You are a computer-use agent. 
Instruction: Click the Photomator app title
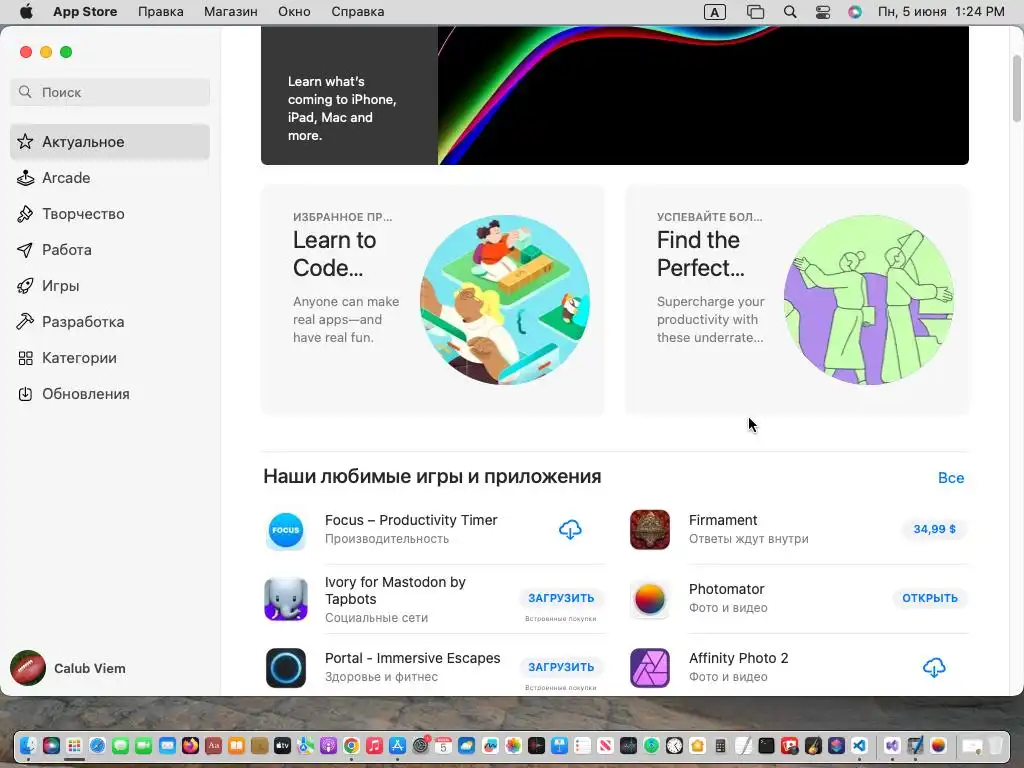726,589
